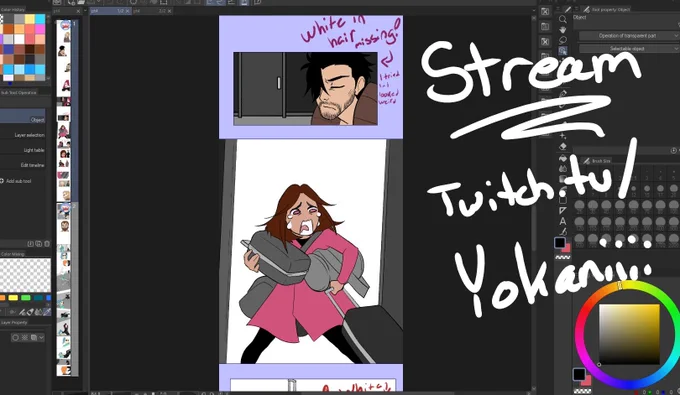Click the black main drawing color in toolbar

(559, 243)
